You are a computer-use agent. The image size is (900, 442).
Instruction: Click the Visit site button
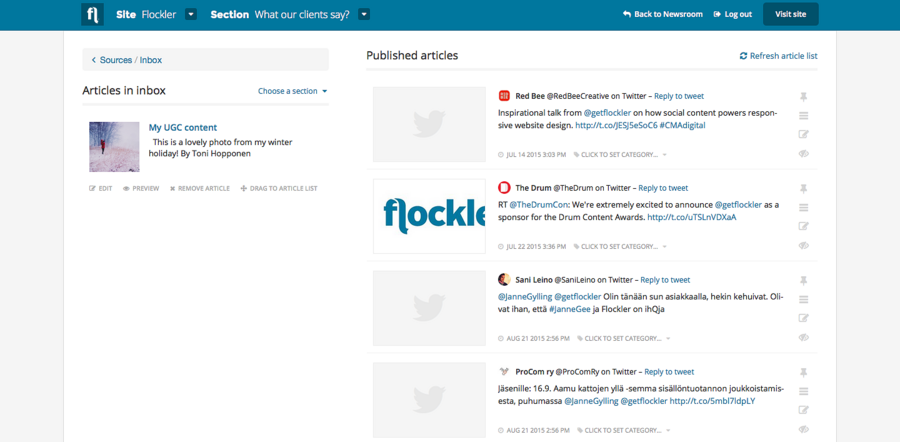tap(790, 14)
